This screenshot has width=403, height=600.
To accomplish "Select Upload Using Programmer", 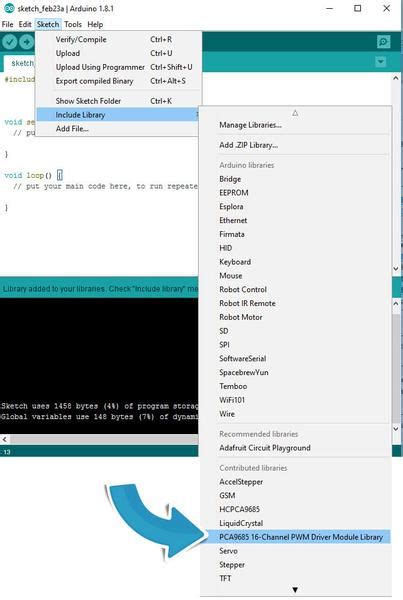I will (x=119, y=67).
